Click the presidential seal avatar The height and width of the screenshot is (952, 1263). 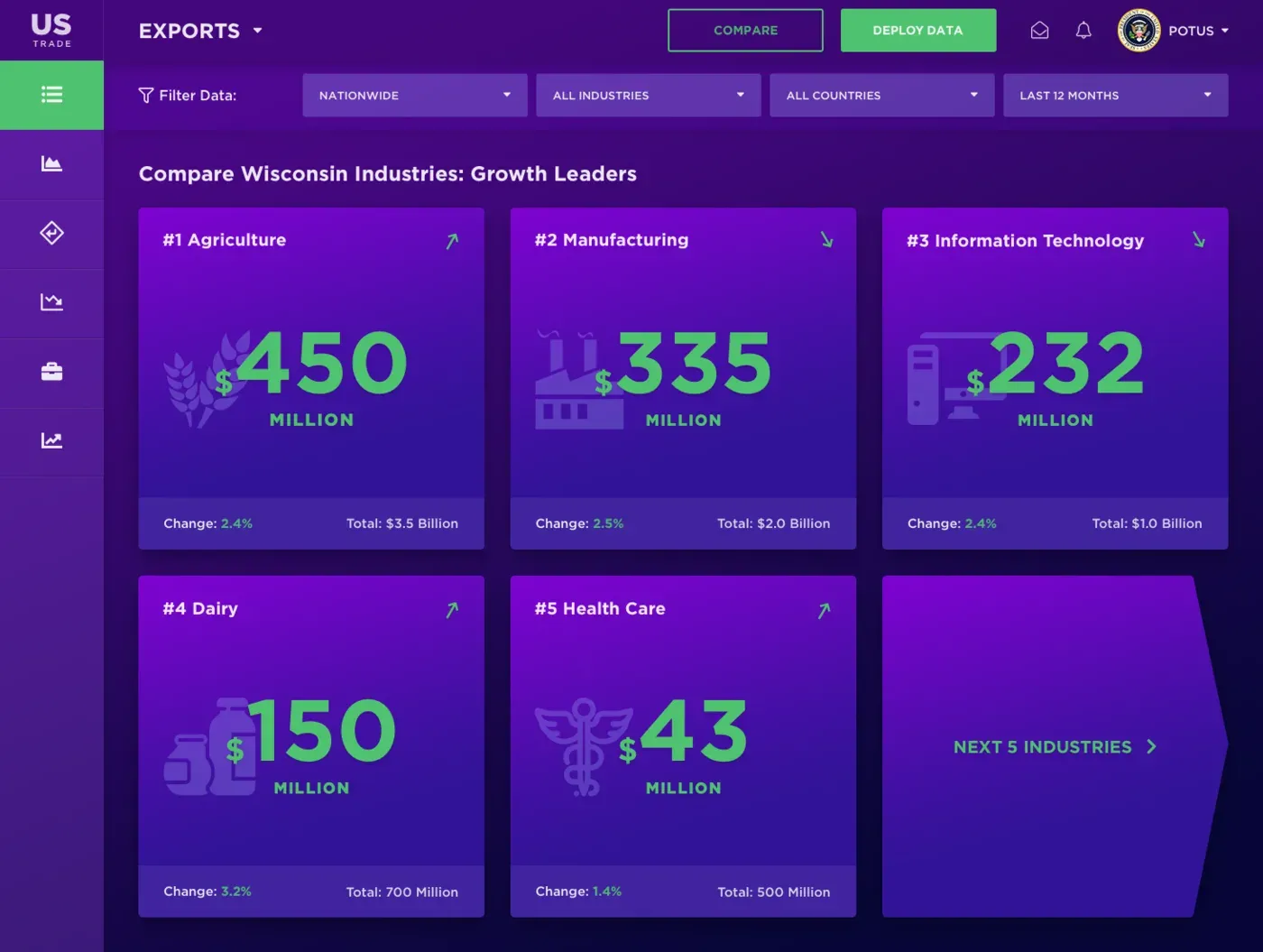[1139, 31]
